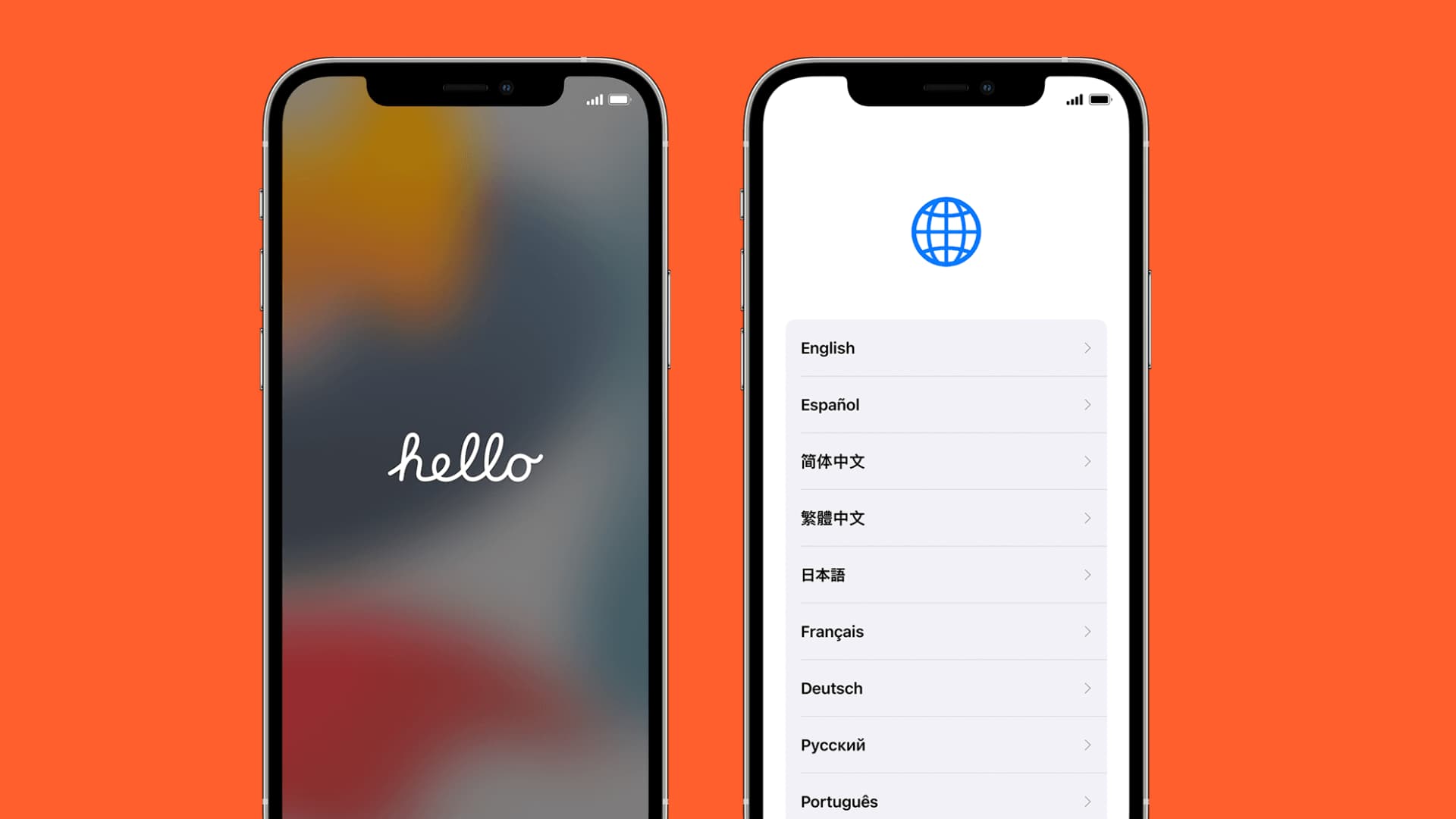Image resolution: width=1456 pixels, height=819 pixels.
Task: Click the Português language row
Action: tap(945, 801)
